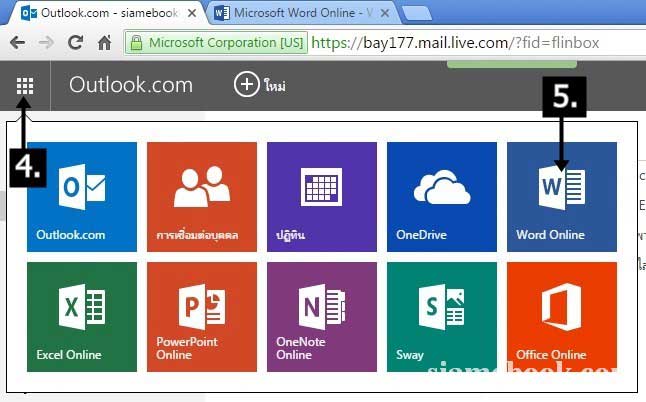Create new mail with the ใหม่ button
The height and width of the screenshot is (402, 646).
[260, 85]
